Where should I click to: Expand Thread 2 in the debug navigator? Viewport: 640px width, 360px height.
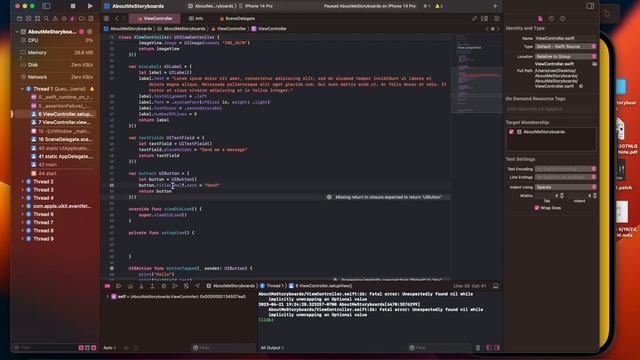22,182
